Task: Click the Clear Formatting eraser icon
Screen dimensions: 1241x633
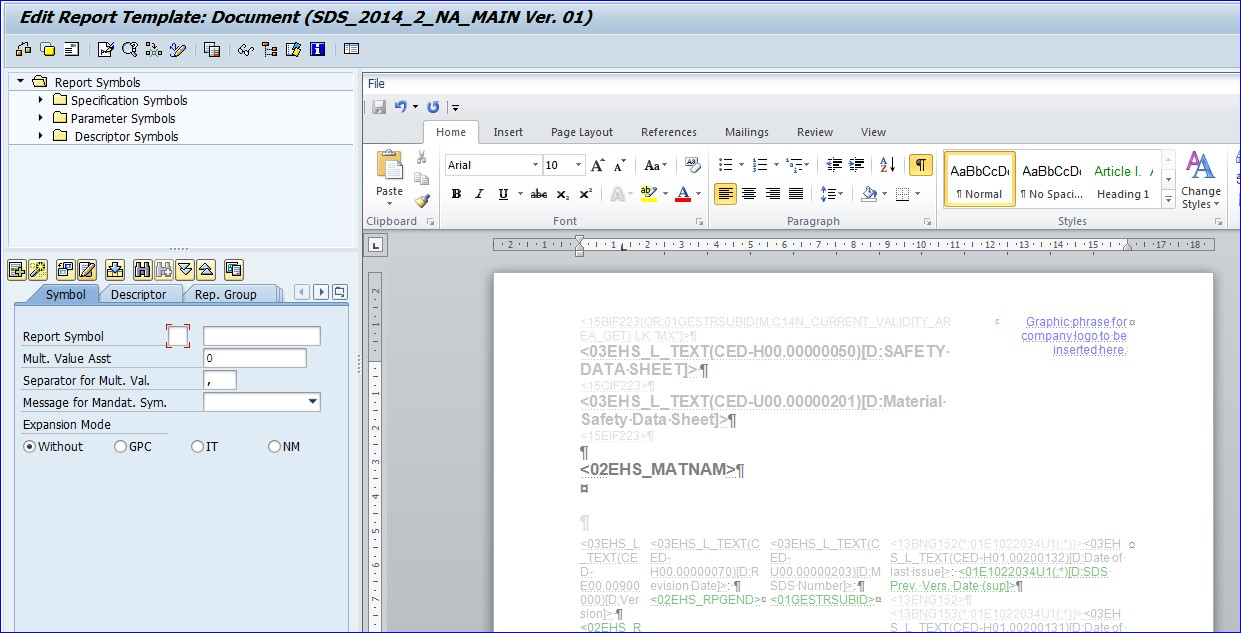Action: 692,165
